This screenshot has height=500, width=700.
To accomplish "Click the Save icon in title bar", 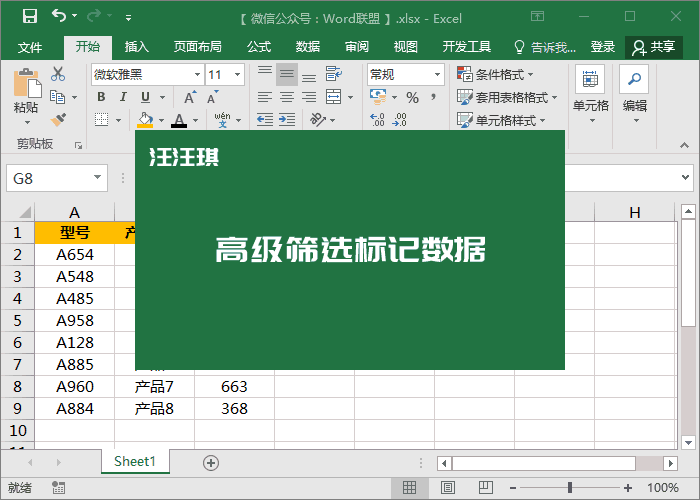I will (x=29, y=17).
